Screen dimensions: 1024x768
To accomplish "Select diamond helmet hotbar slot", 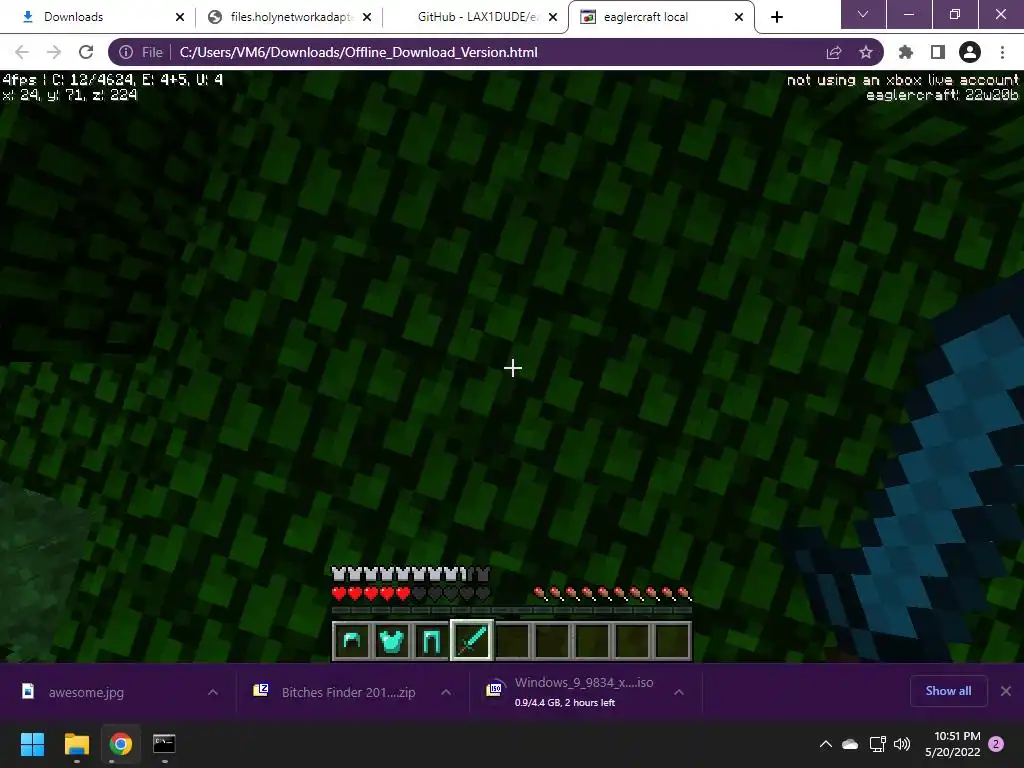I will 351,641.
